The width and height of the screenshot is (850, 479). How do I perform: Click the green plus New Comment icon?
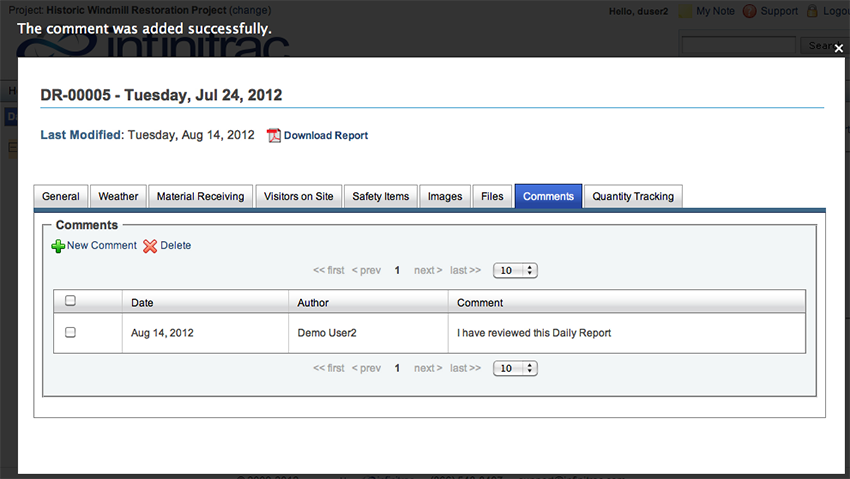click(58, 246)
